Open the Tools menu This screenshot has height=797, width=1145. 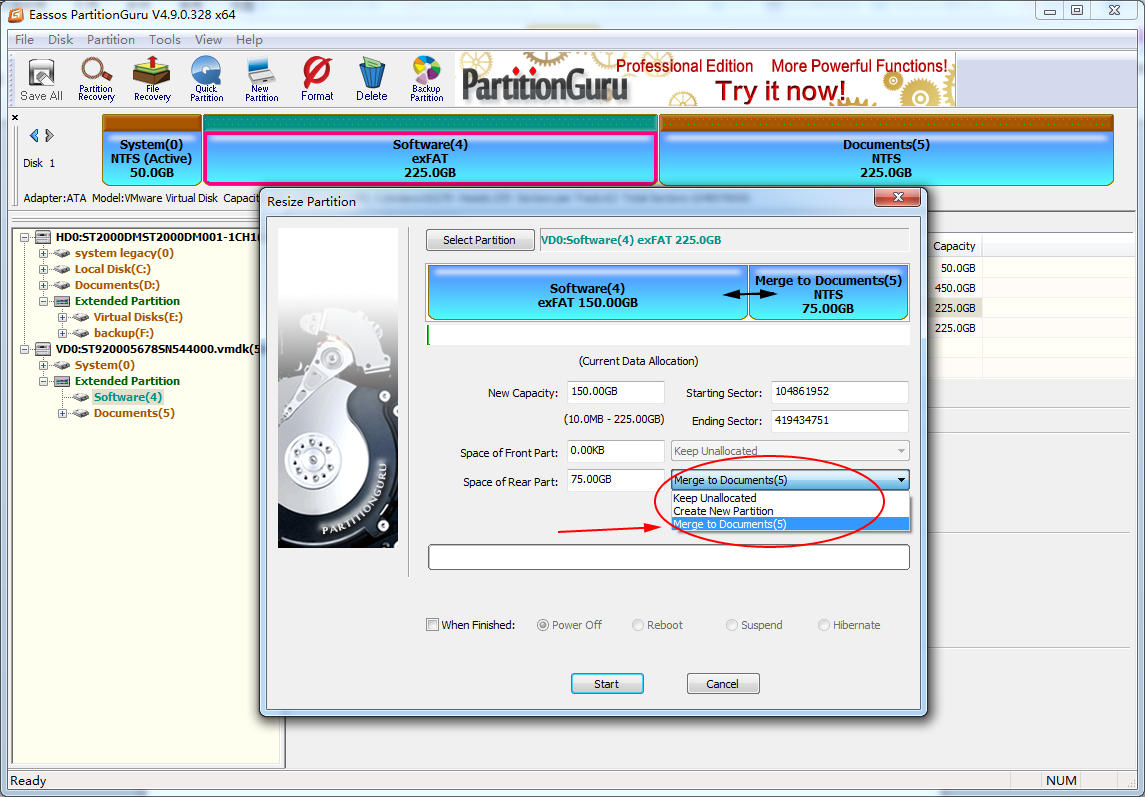(x=165, y=39)
